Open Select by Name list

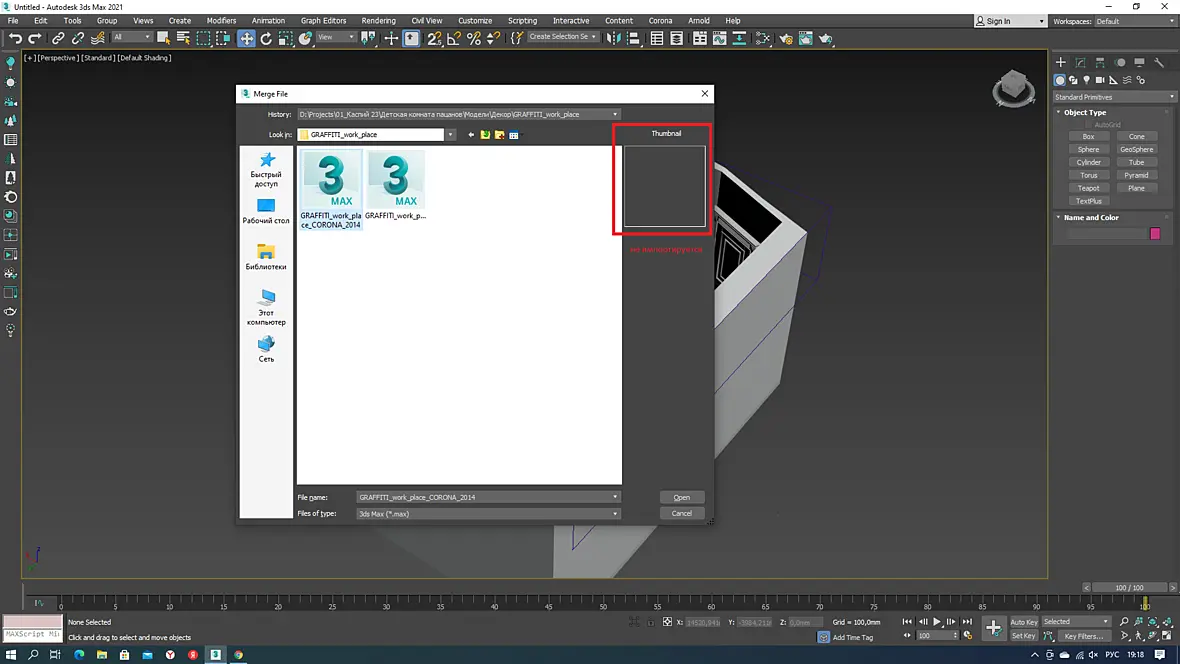(183, 38)
